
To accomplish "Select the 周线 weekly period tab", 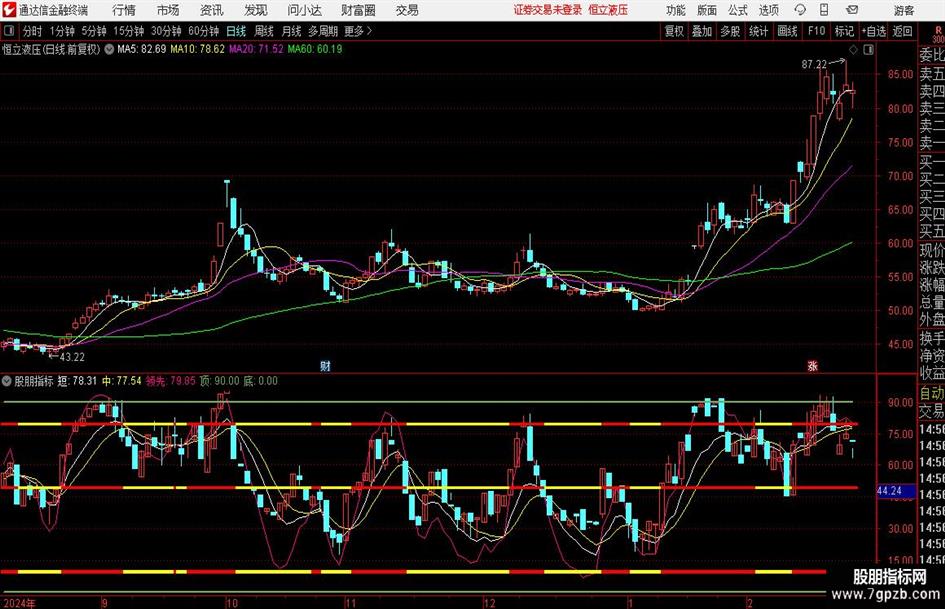I will (264, 31).
